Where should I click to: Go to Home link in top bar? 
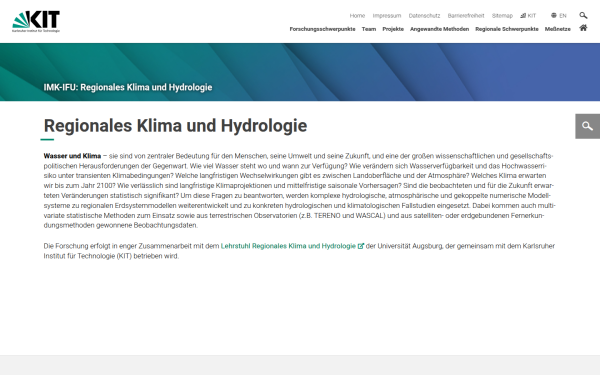[357, 16]
